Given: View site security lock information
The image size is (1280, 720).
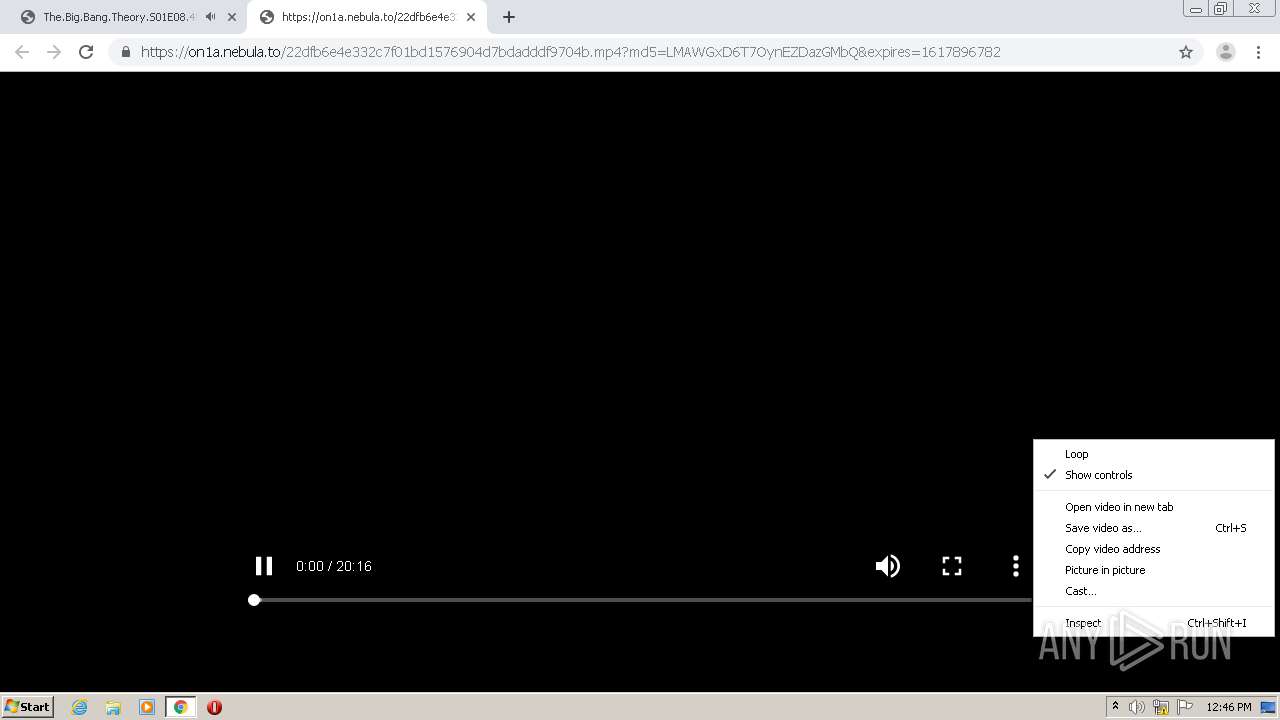Looking at the screenshot, I should [126, 52].
